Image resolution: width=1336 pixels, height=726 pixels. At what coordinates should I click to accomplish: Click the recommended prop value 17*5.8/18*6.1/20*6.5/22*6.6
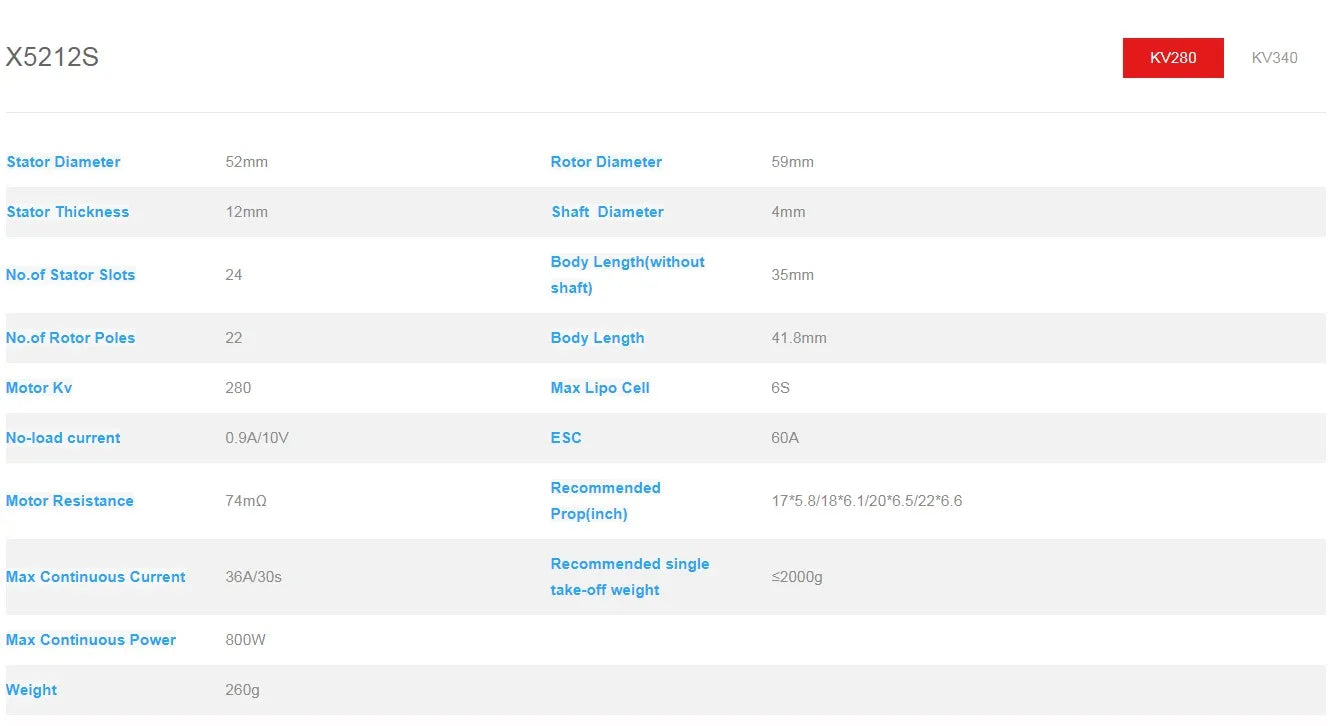tap(866, 501)
